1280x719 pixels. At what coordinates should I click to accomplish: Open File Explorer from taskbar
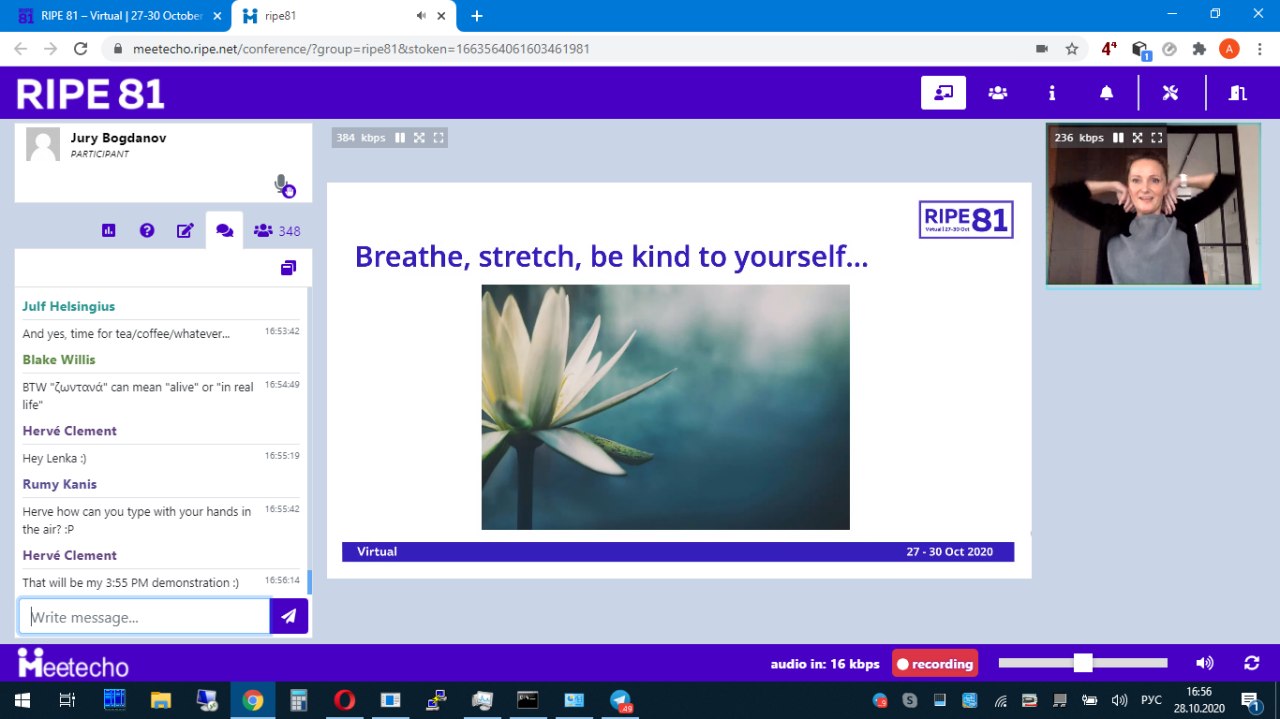tap(161, 700)
